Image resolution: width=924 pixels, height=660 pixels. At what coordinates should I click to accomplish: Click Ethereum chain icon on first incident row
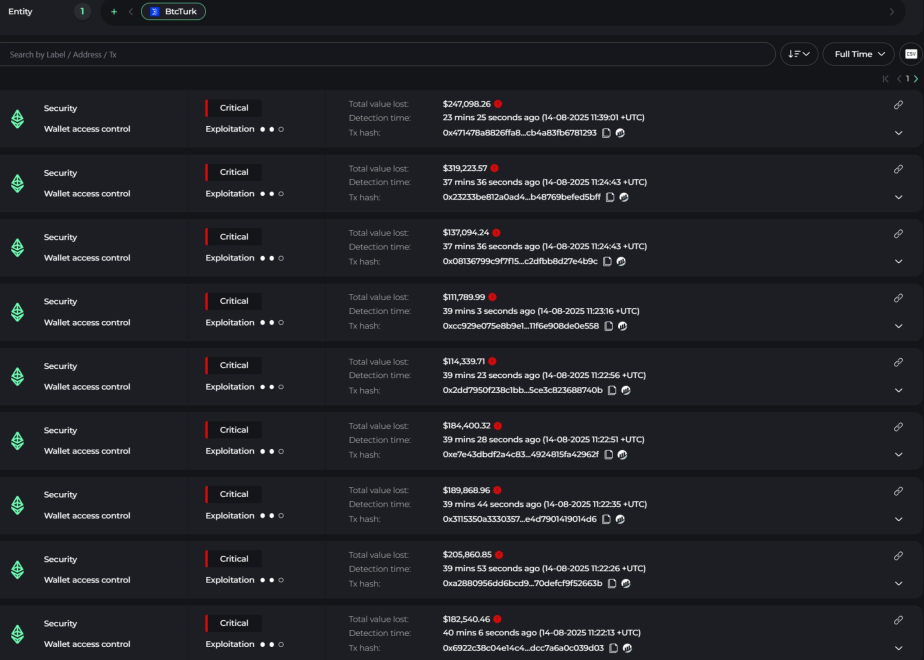click(17, 119)
